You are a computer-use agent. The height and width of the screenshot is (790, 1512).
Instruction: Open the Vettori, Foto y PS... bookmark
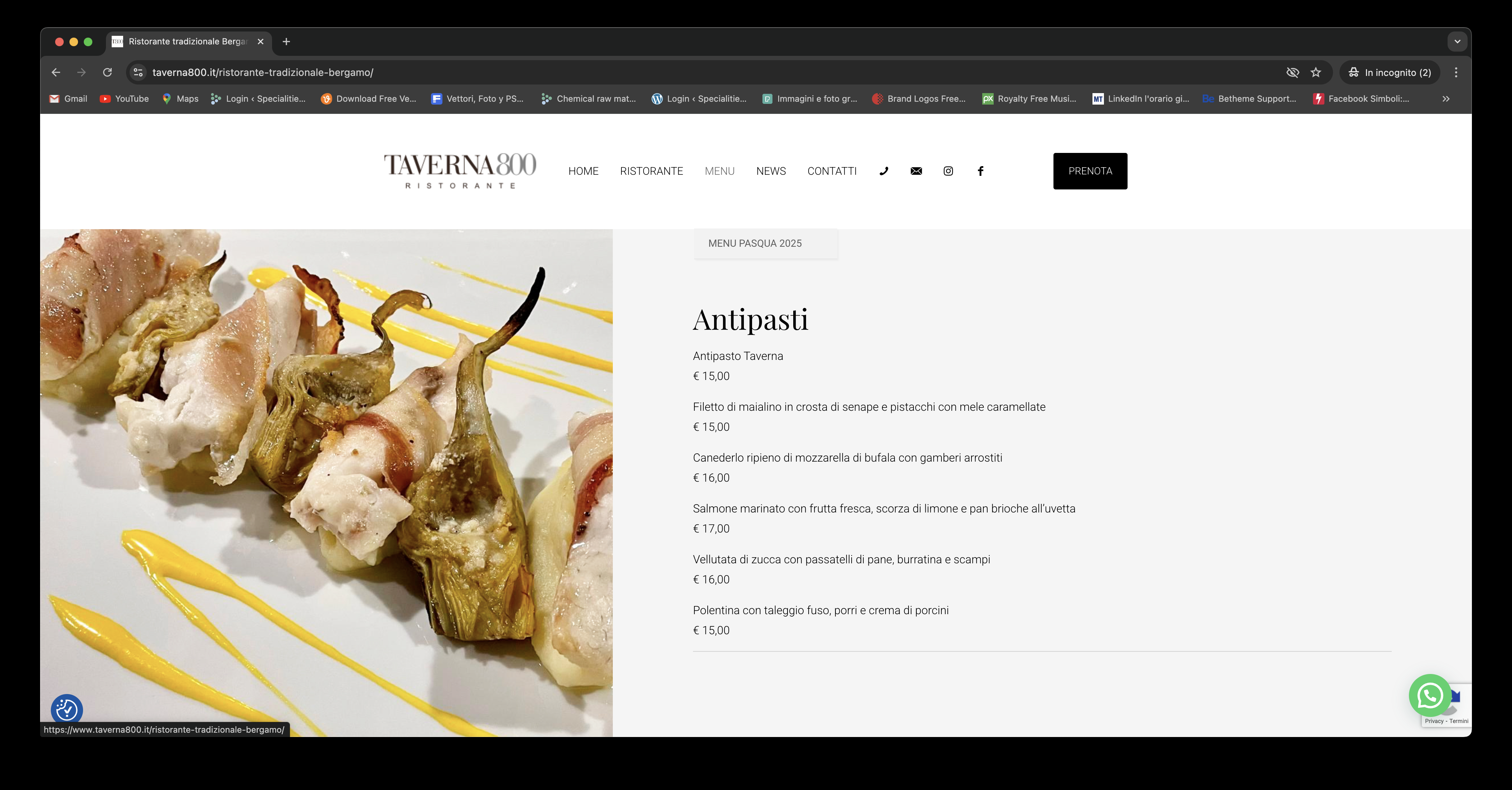[x=477, y=99]
